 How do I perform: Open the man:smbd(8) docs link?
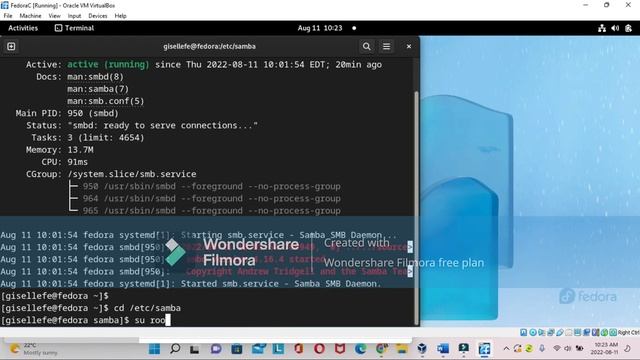[95, 77]
